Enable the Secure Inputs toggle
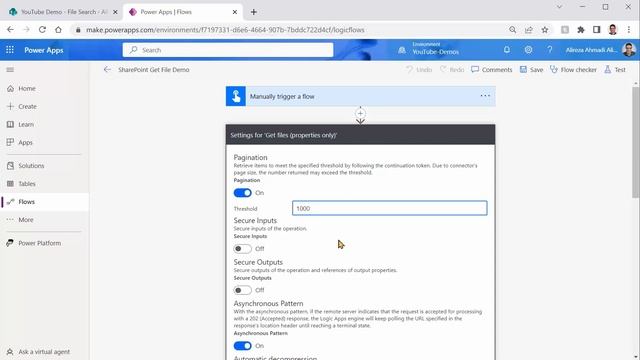Viewport: 640px width, 360px height. 242,249
